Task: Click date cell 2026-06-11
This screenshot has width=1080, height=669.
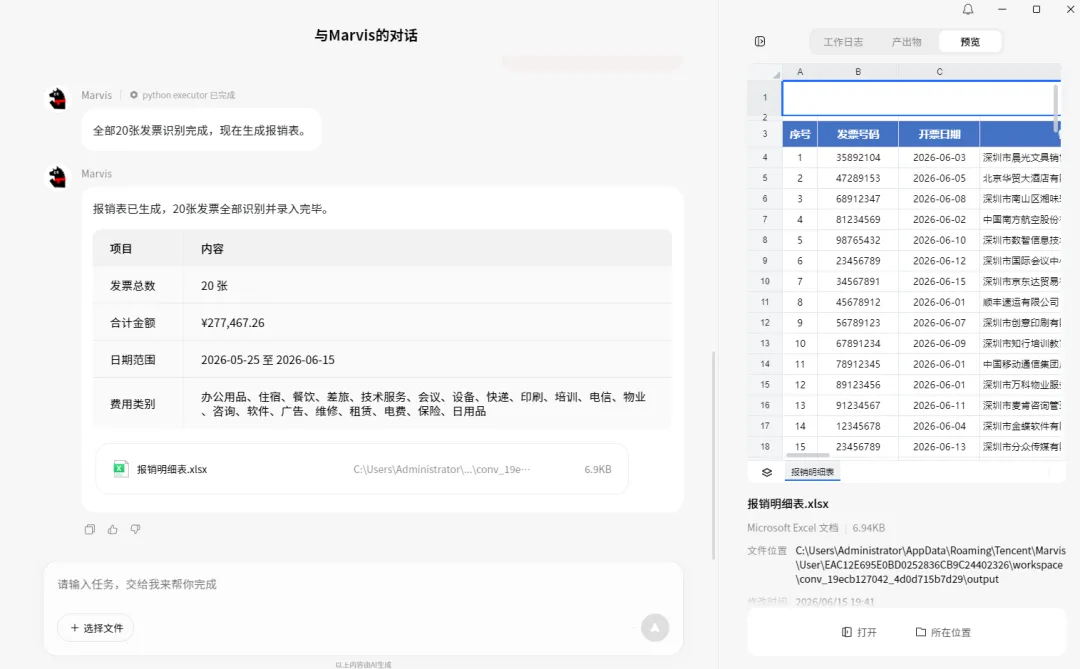Action: click(939, 406)
